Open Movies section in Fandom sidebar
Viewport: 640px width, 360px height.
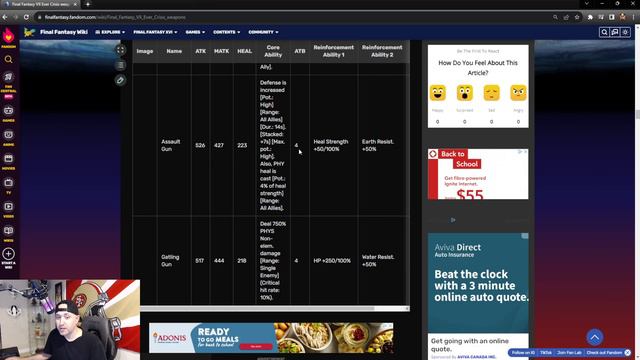(9, 161)
